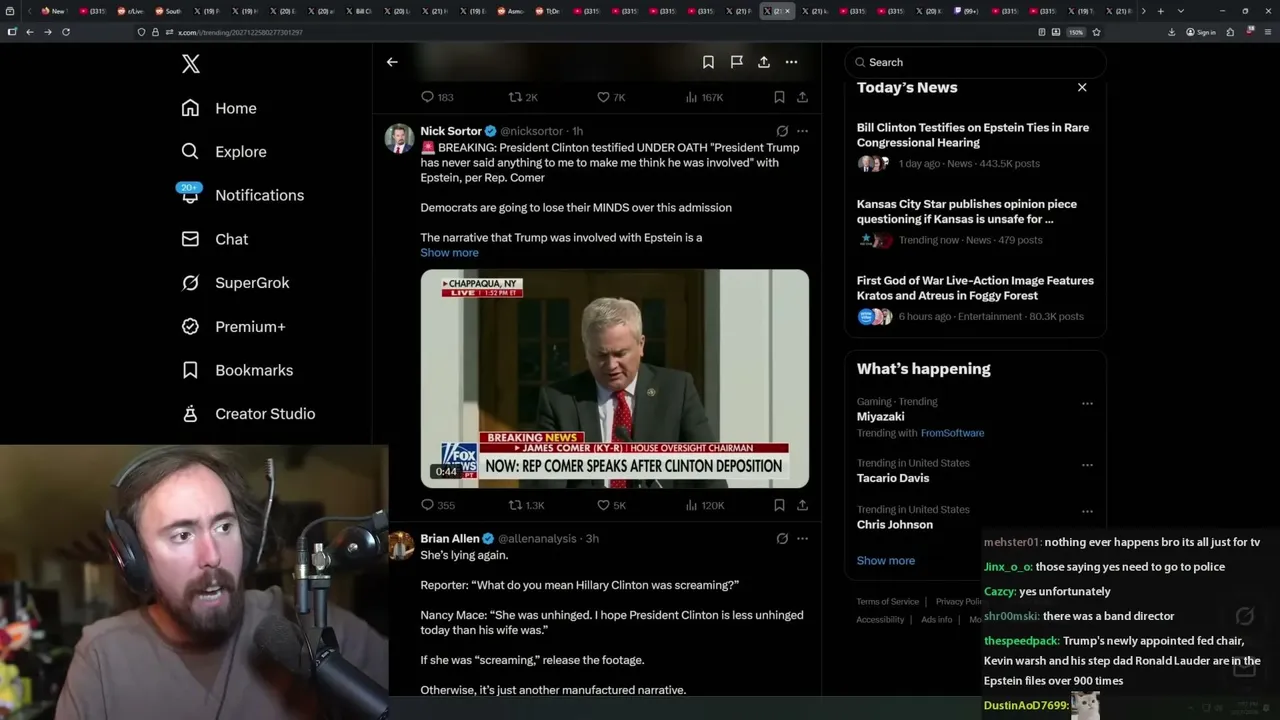1280x720 pixels.
Task: Share the post with 167K views
Action: pos(802,97)
